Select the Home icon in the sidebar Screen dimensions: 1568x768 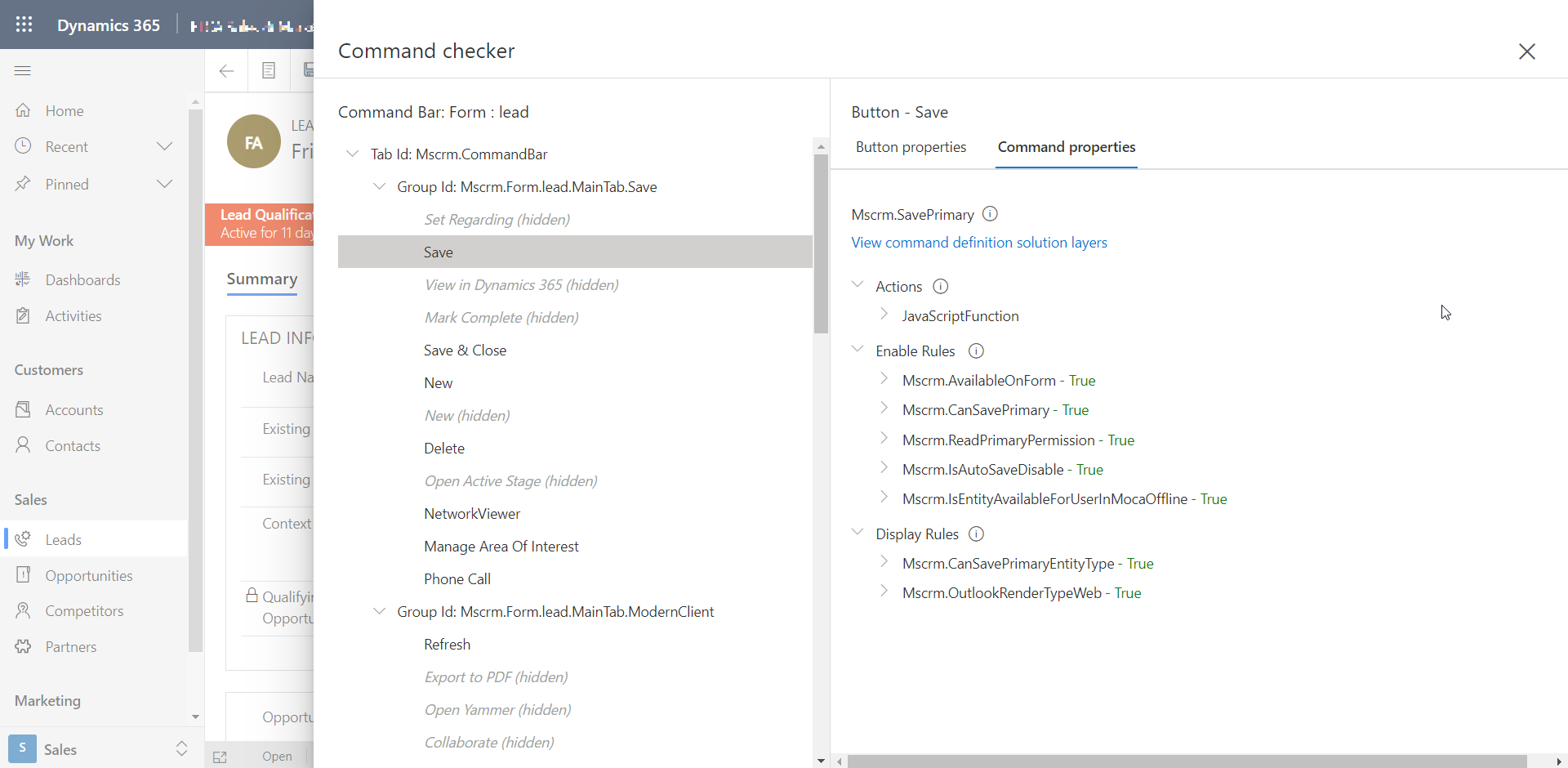click(x=24, y=110)
